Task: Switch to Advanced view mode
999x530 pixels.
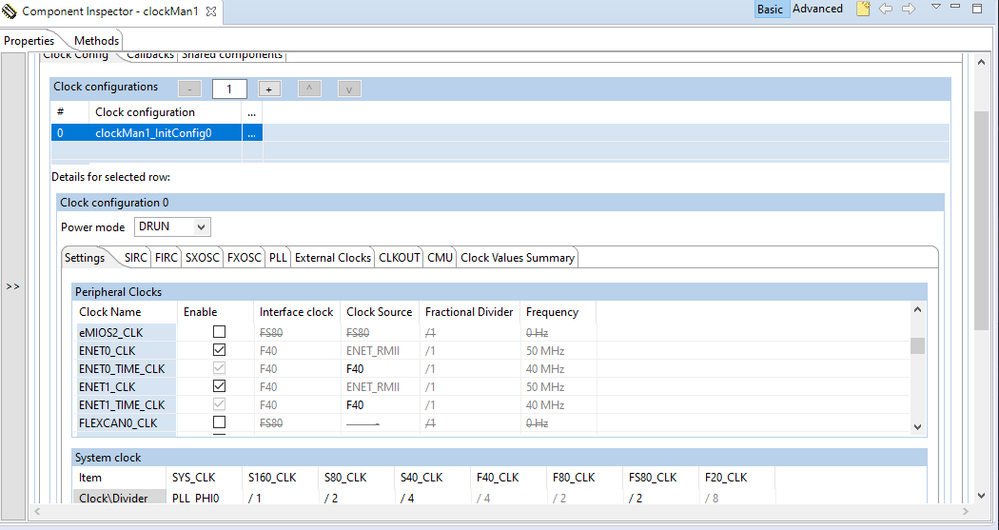Action: [x=817, y=9]
